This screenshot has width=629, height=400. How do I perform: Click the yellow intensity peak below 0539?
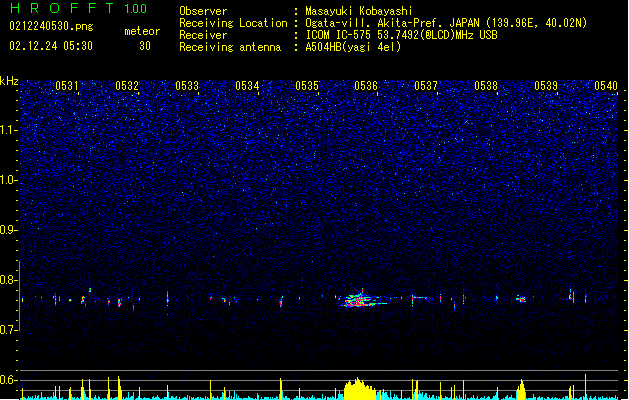(521, 390)
